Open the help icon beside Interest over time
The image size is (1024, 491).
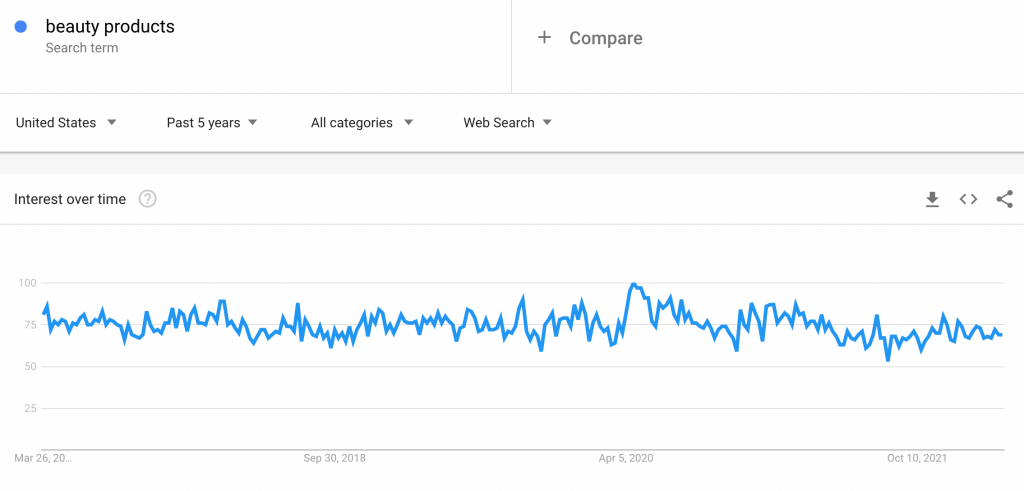click(x=148, y=199)
